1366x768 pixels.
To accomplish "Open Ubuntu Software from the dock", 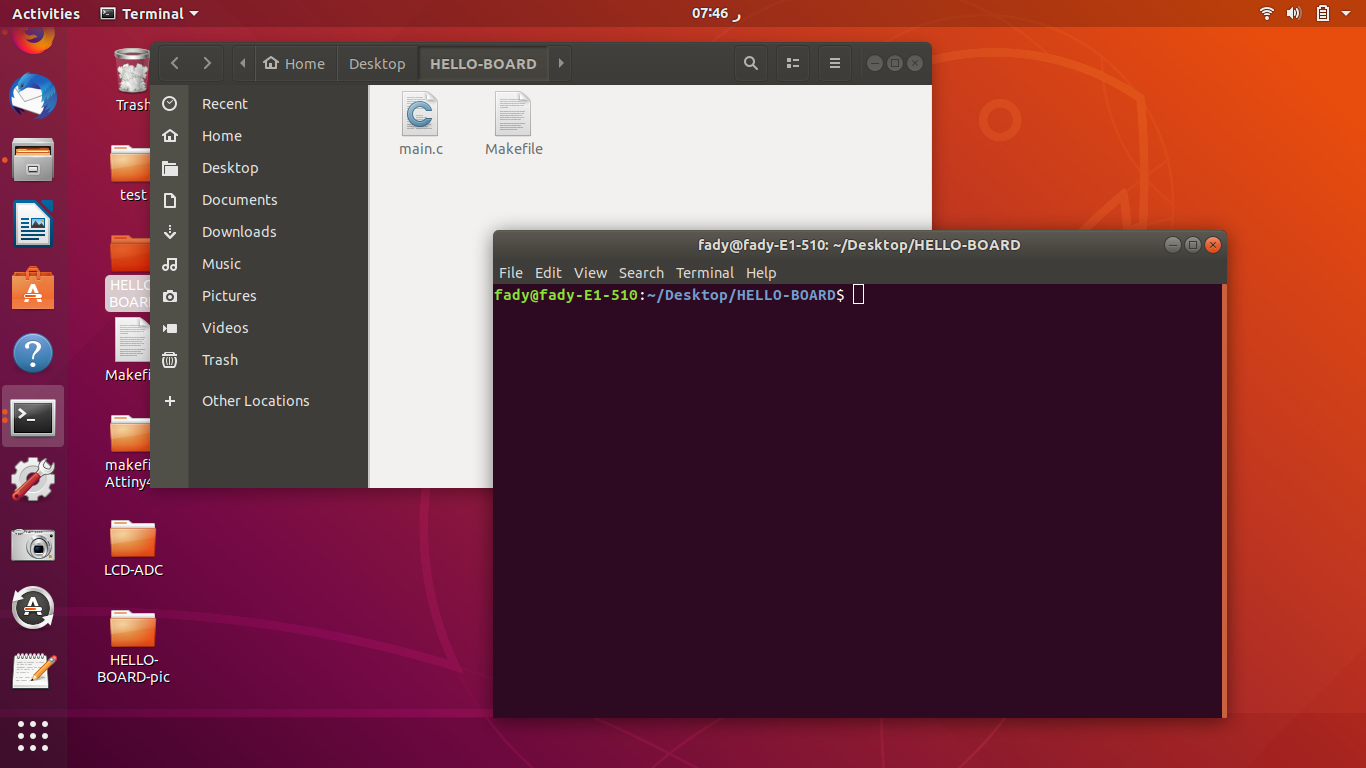I will click(33, 288).
